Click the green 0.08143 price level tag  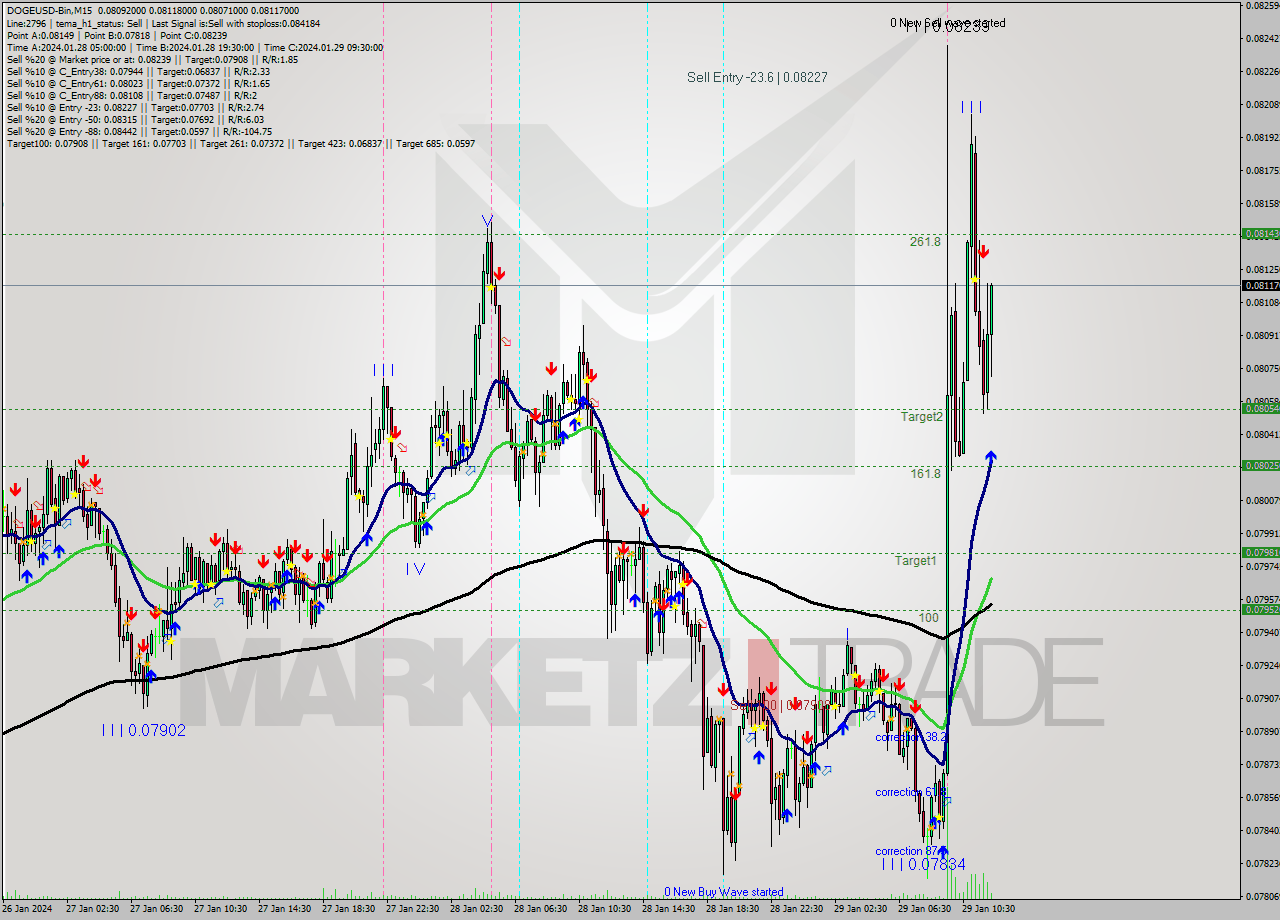pyautogui.click(x=1260, y=233)
